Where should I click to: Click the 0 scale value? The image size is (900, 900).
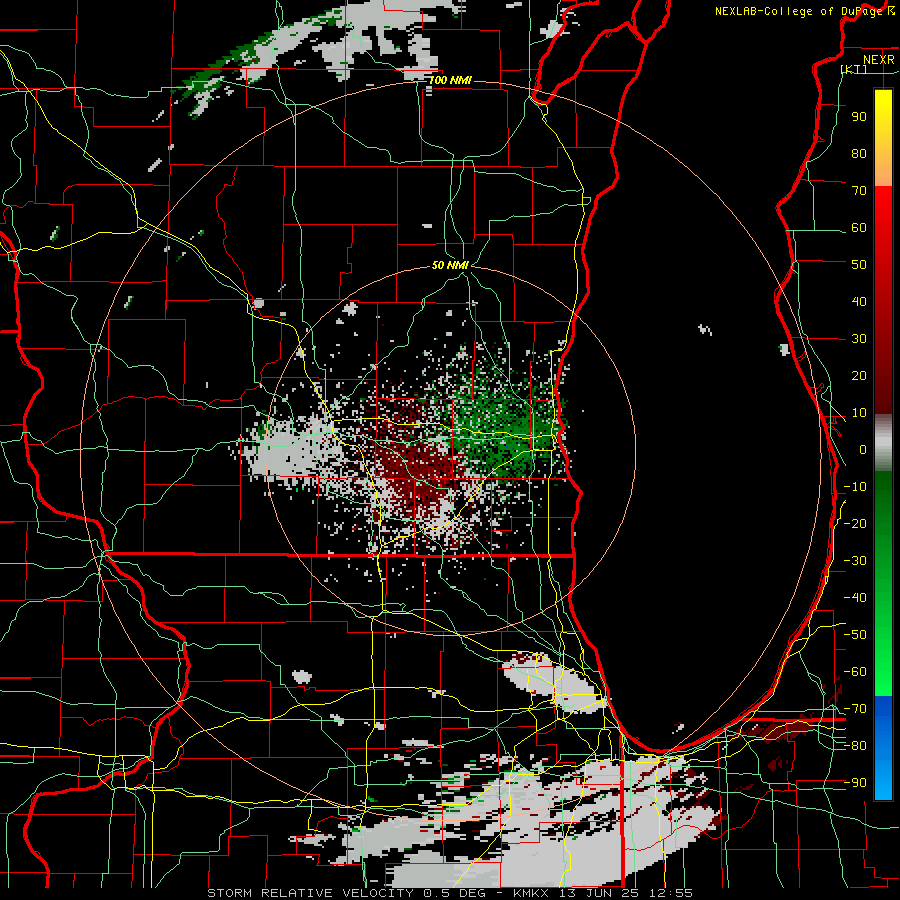click(863, 450)
